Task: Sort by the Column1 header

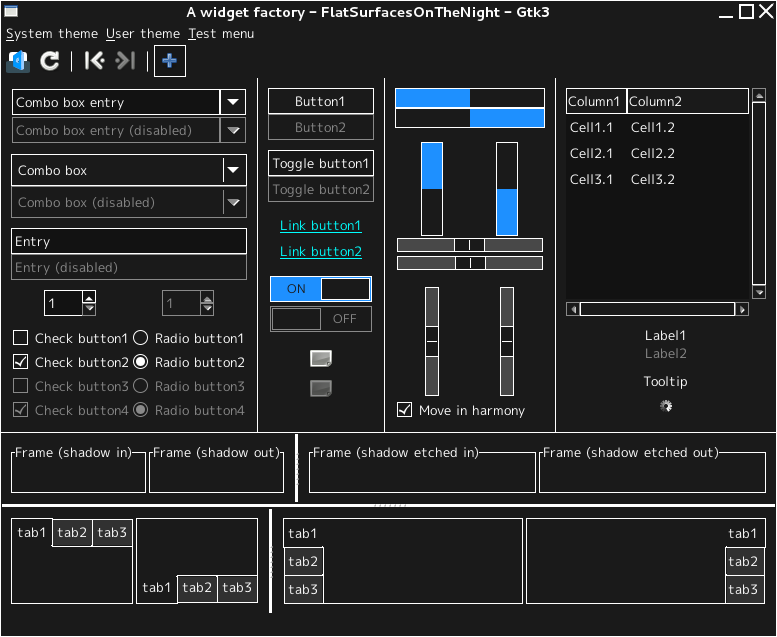Action: coord(596,102)
